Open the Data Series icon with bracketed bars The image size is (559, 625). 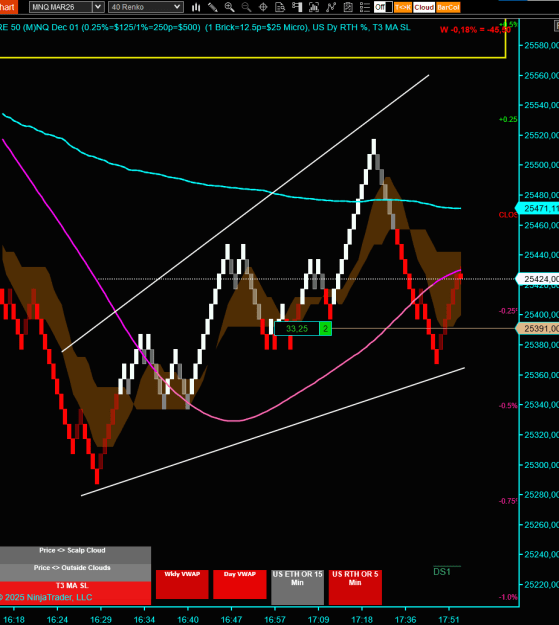coord(314,7)
